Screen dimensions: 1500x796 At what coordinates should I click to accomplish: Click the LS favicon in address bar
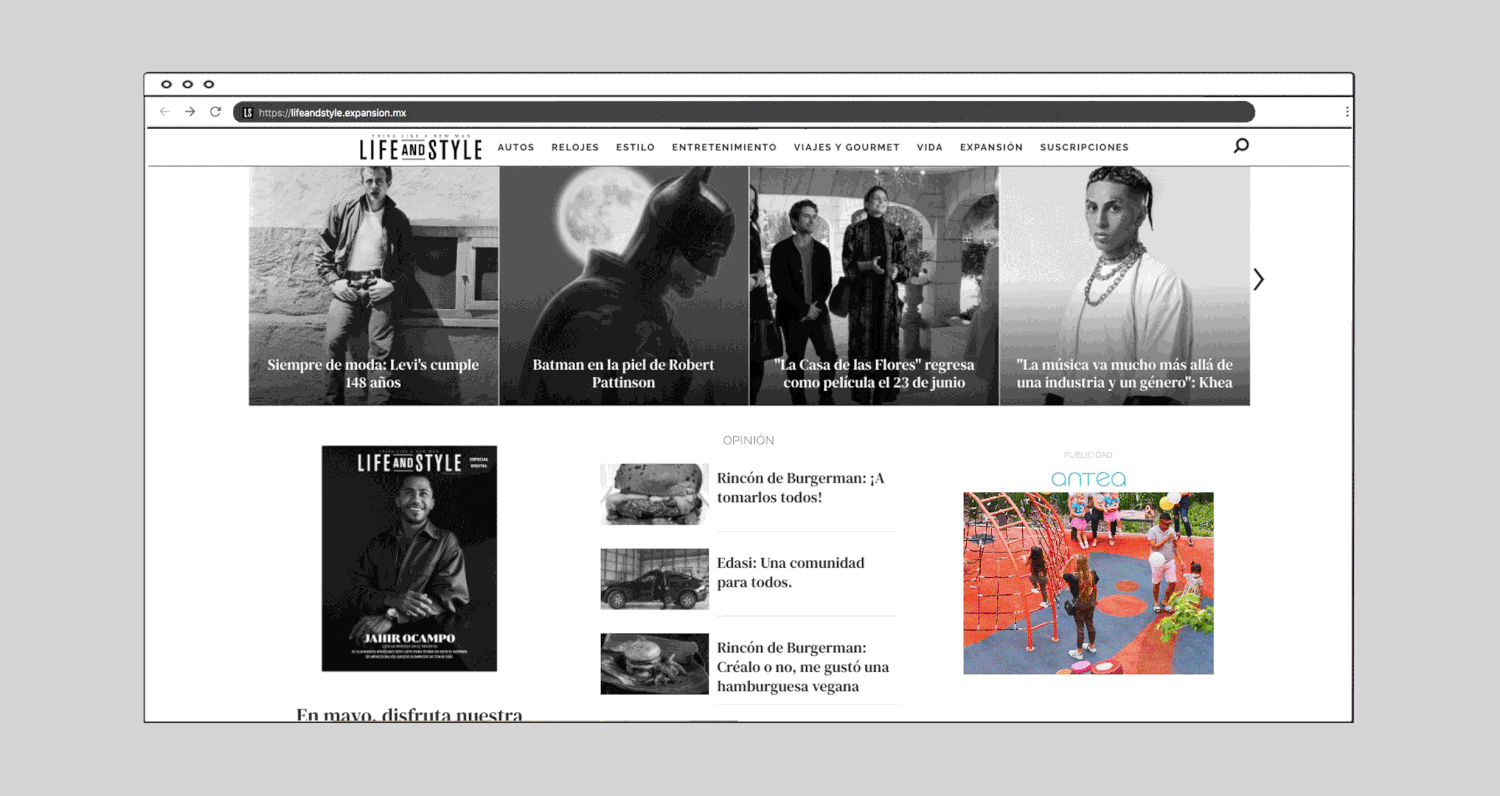(247, 113)
